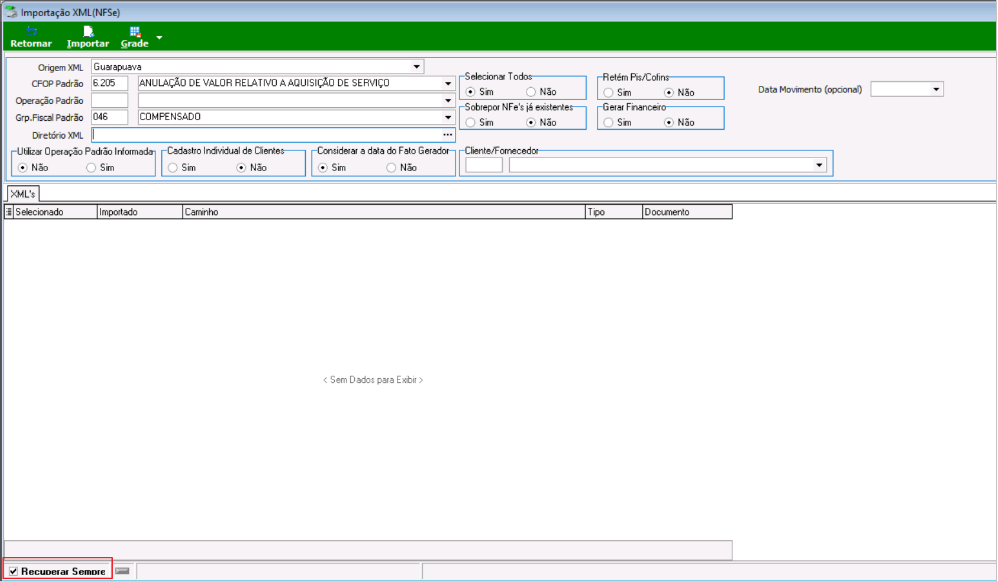Screen dimensions: 998x581
Task: Select Não under Cadastro Individual de Clientes
Action: 241,167
